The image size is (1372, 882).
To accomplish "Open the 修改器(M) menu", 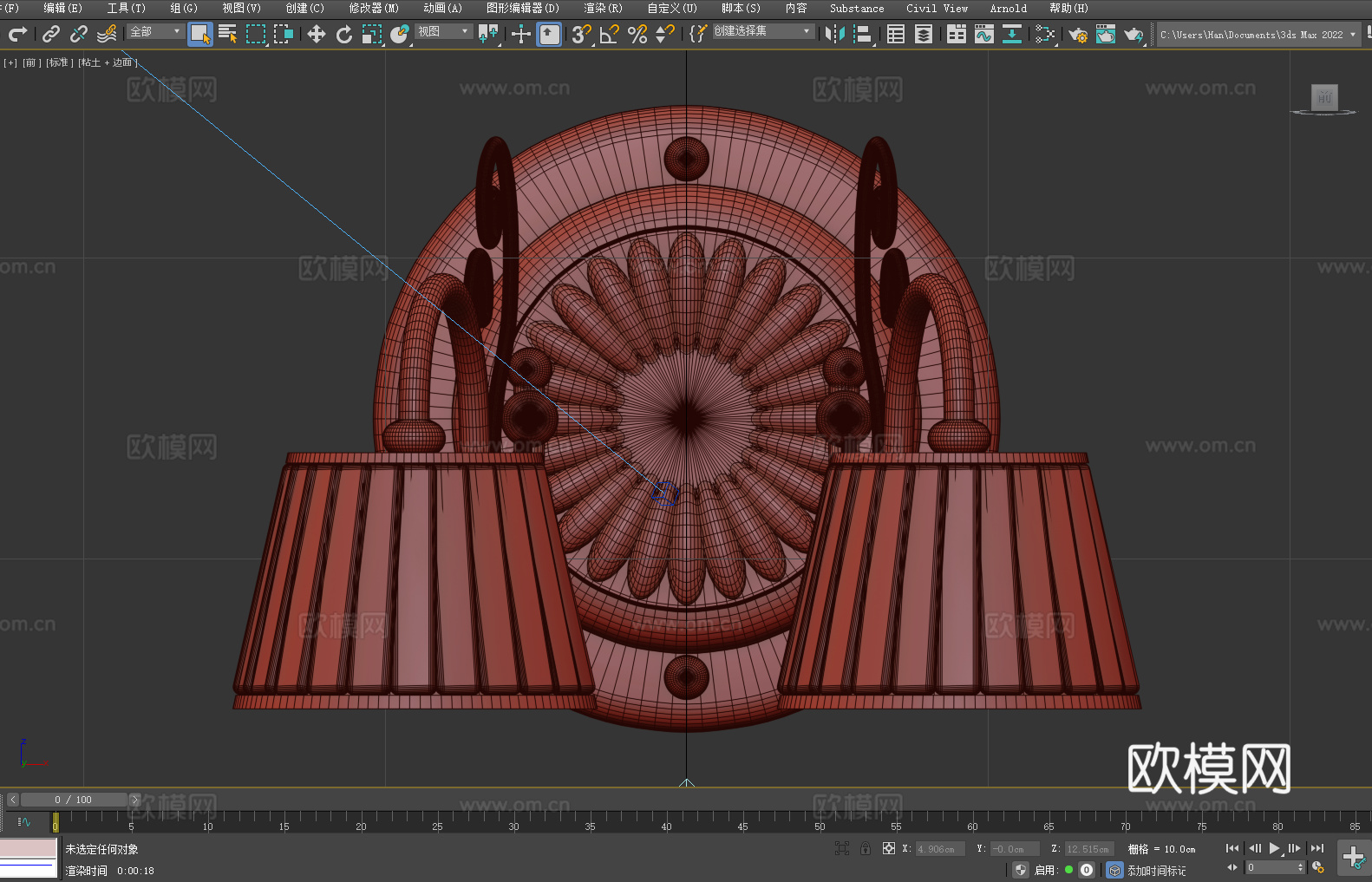I will pos(374,8).
